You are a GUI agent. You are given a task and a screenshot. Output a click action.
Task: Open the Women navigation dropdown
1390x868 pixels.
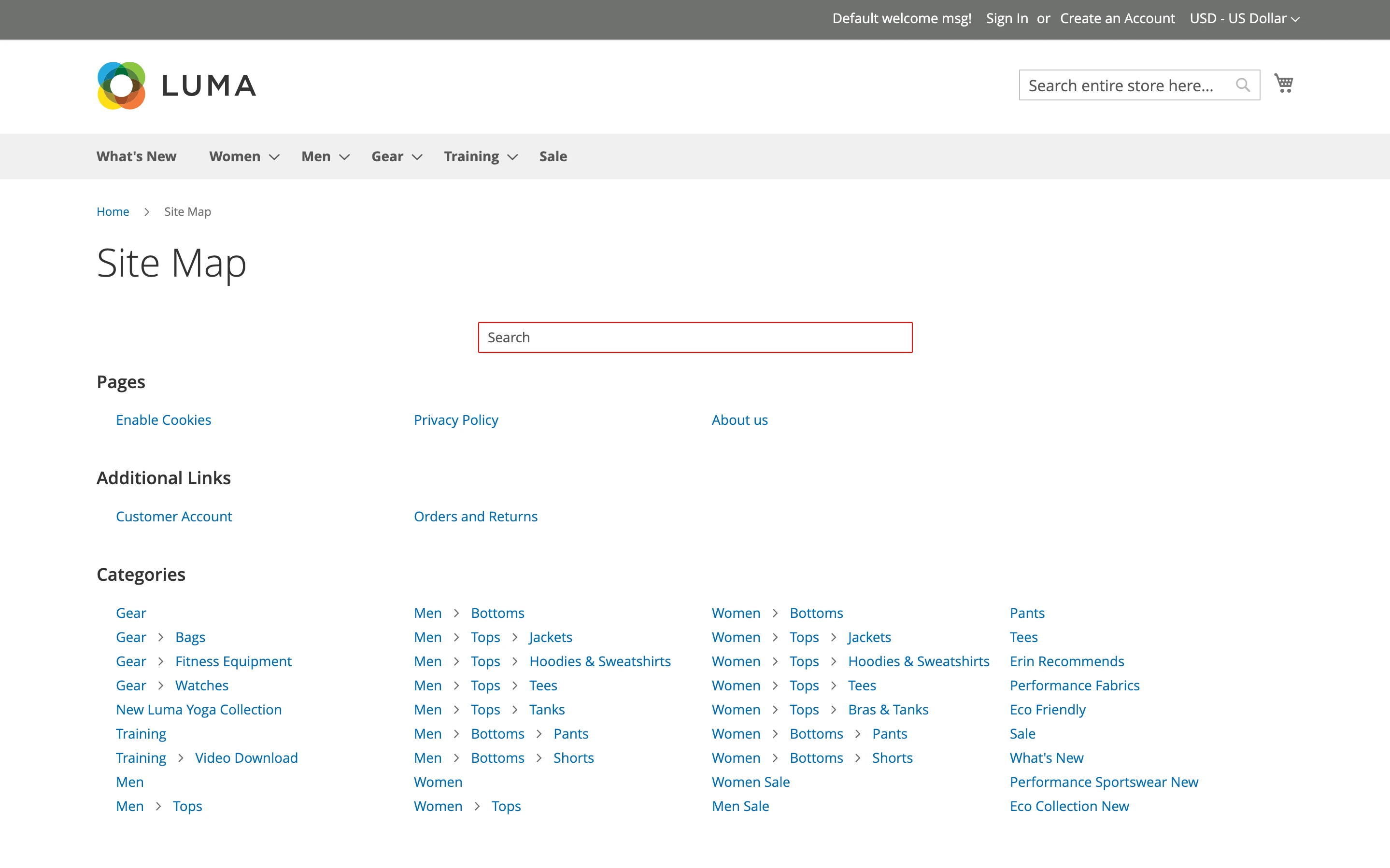click(236, 156)
